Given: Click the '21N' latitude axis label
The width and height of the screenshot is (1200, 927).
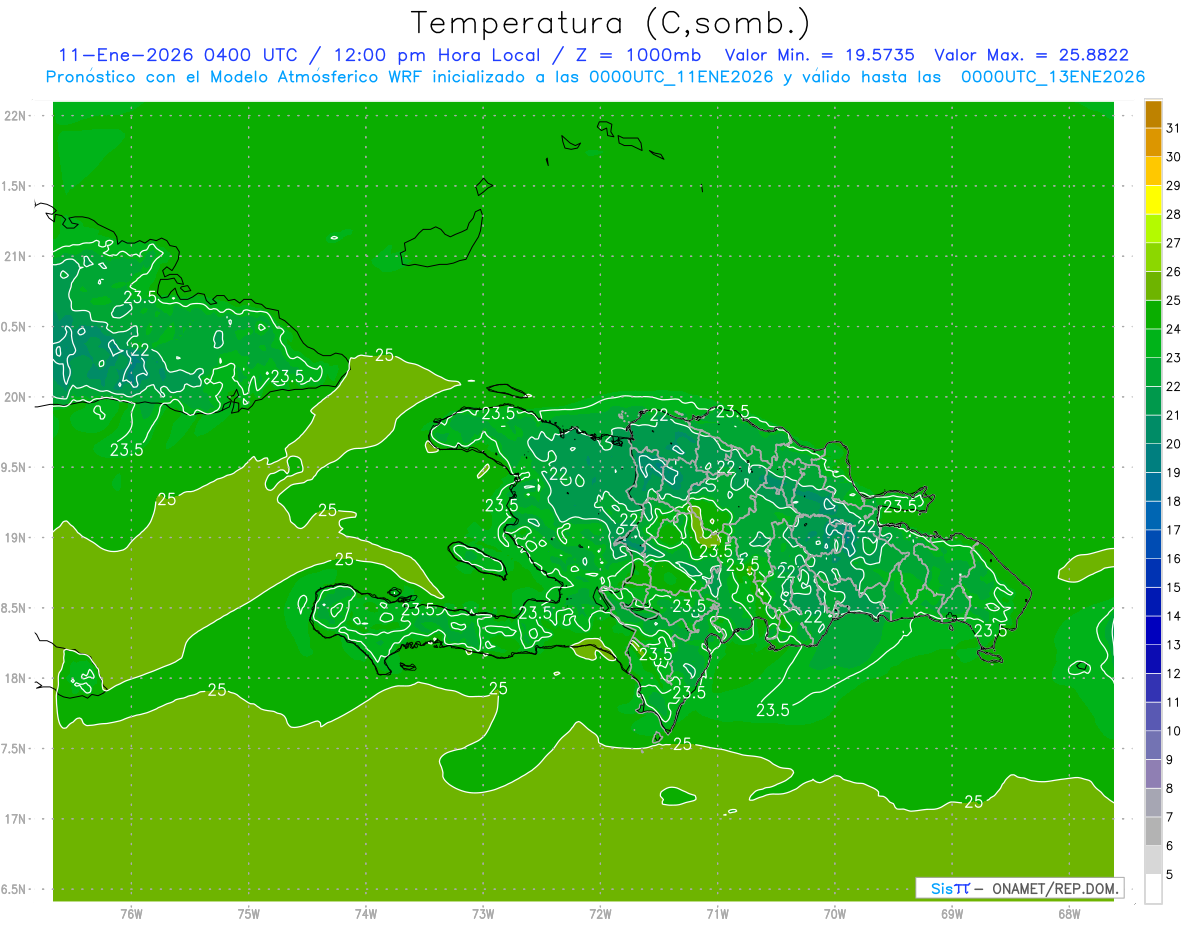Looking at the screenshot, I should pyautogui.click(x=16, y=256).
